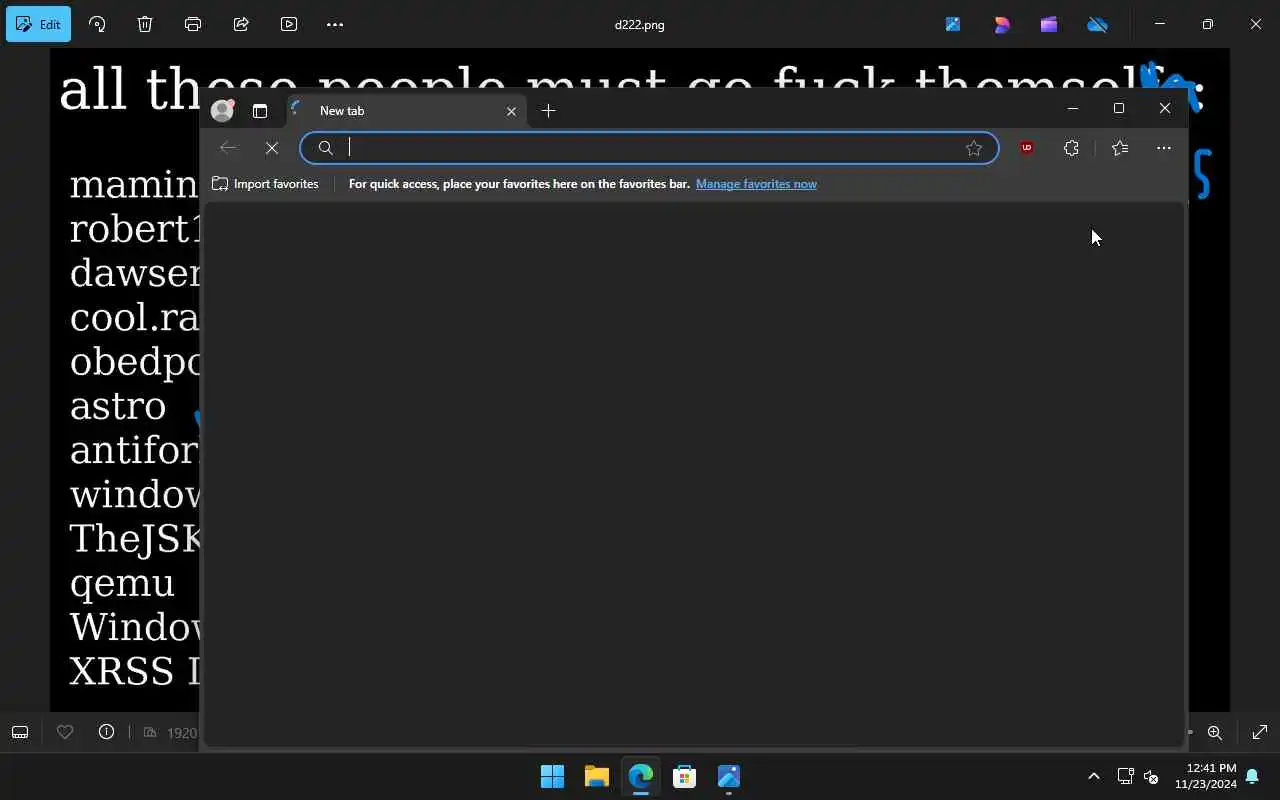Click the Print icon in Photos
1280x800 pixels.
click(193, 24)
